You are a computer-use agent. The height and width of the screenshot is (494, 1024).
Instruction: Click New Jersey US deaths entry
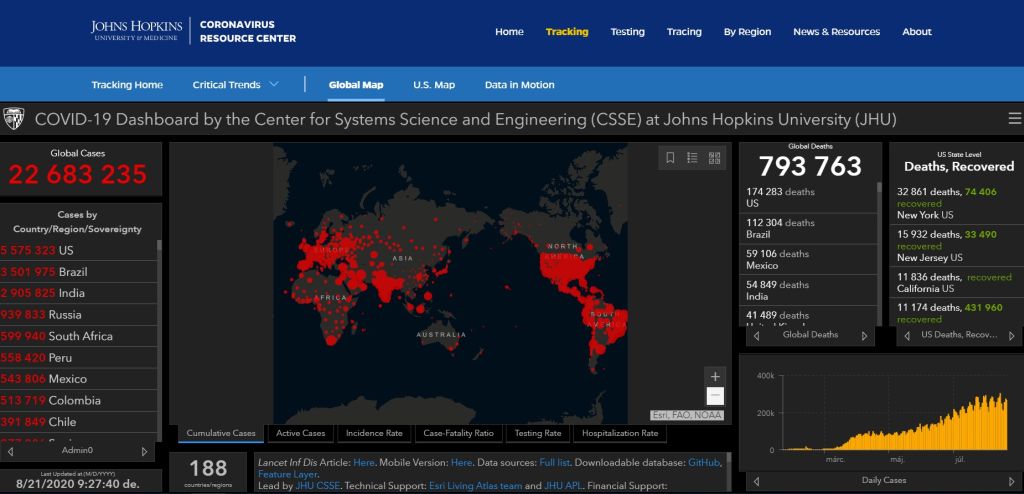(956, 246)
